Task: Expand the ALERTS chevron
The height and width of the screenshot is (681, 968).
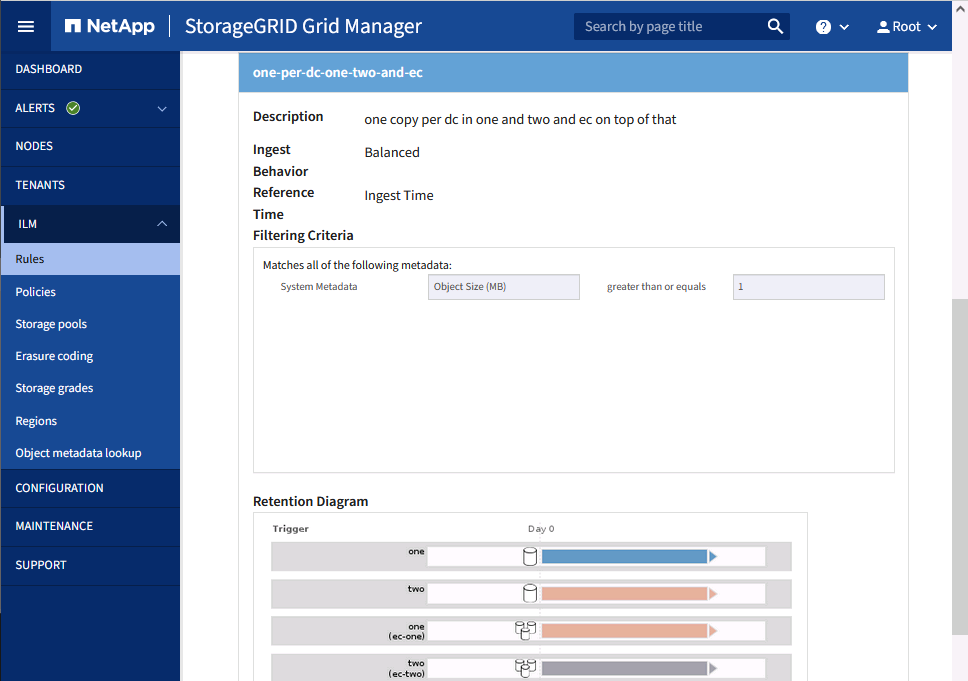Action: pyautogui.click(x=162, y=109)
